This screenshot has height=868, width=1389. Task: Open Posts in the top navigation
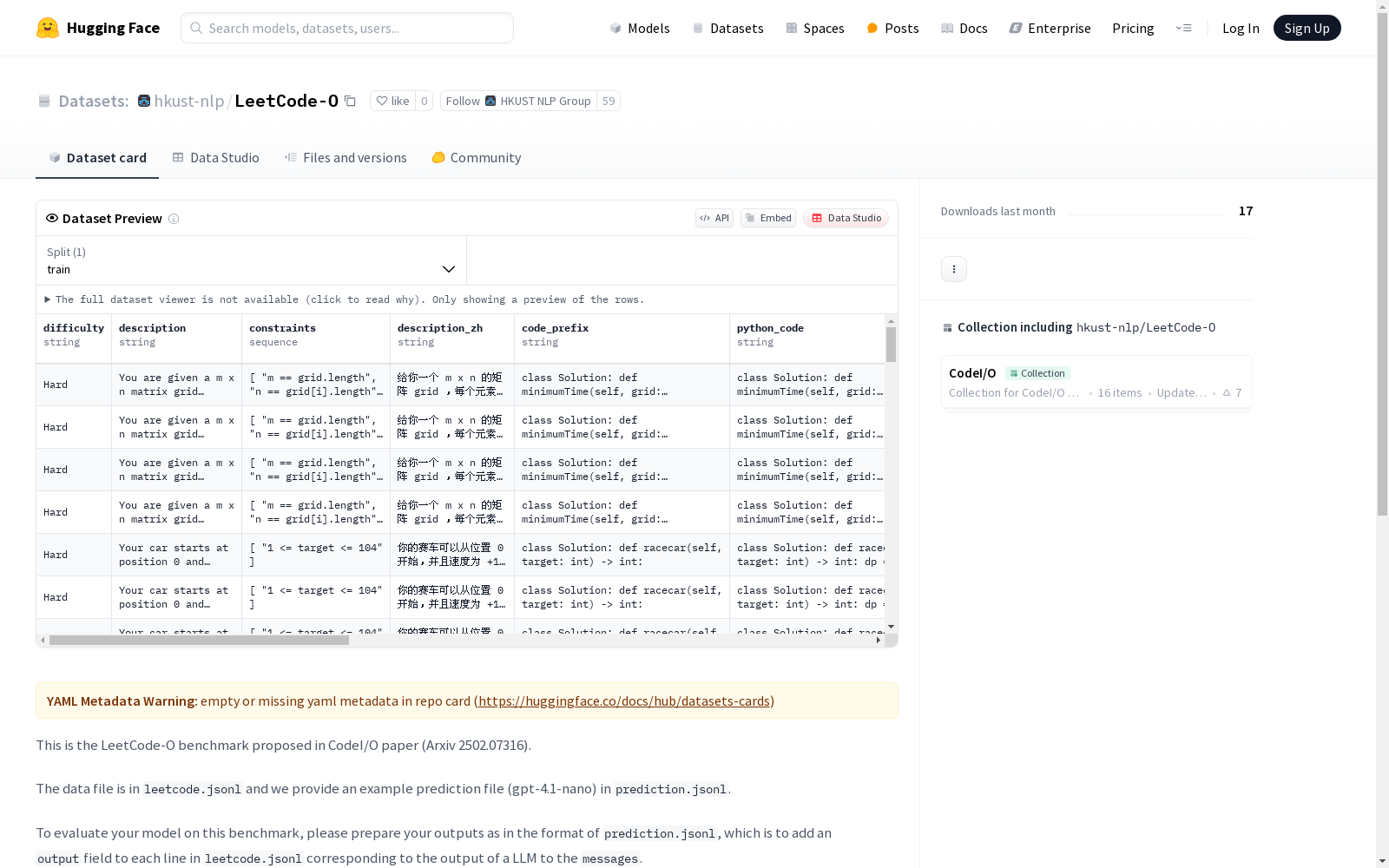(x=892, y=28)
